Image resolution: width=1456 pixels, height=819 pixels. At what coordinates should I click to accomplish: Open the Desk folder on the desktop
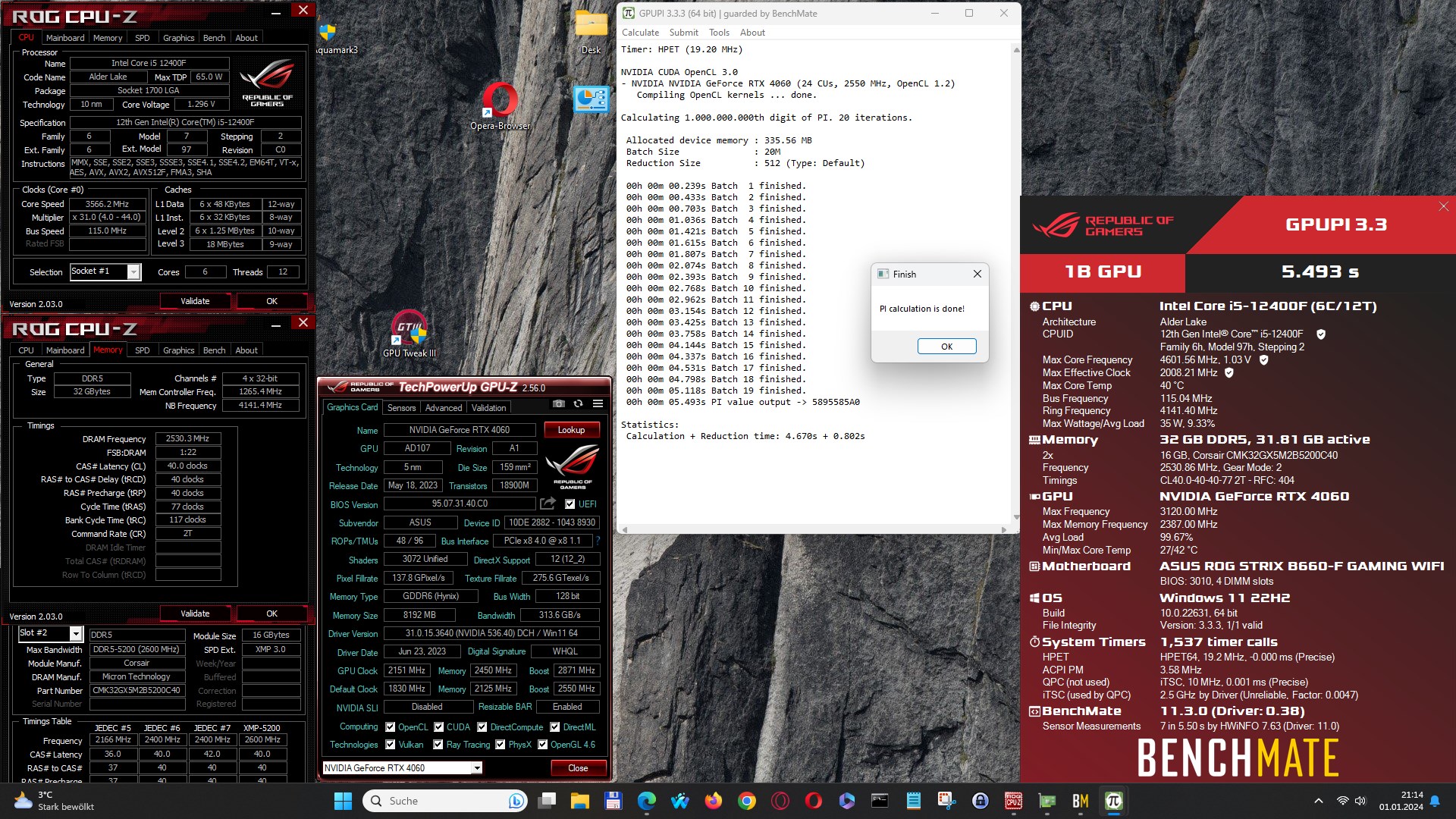pos(591,32)
